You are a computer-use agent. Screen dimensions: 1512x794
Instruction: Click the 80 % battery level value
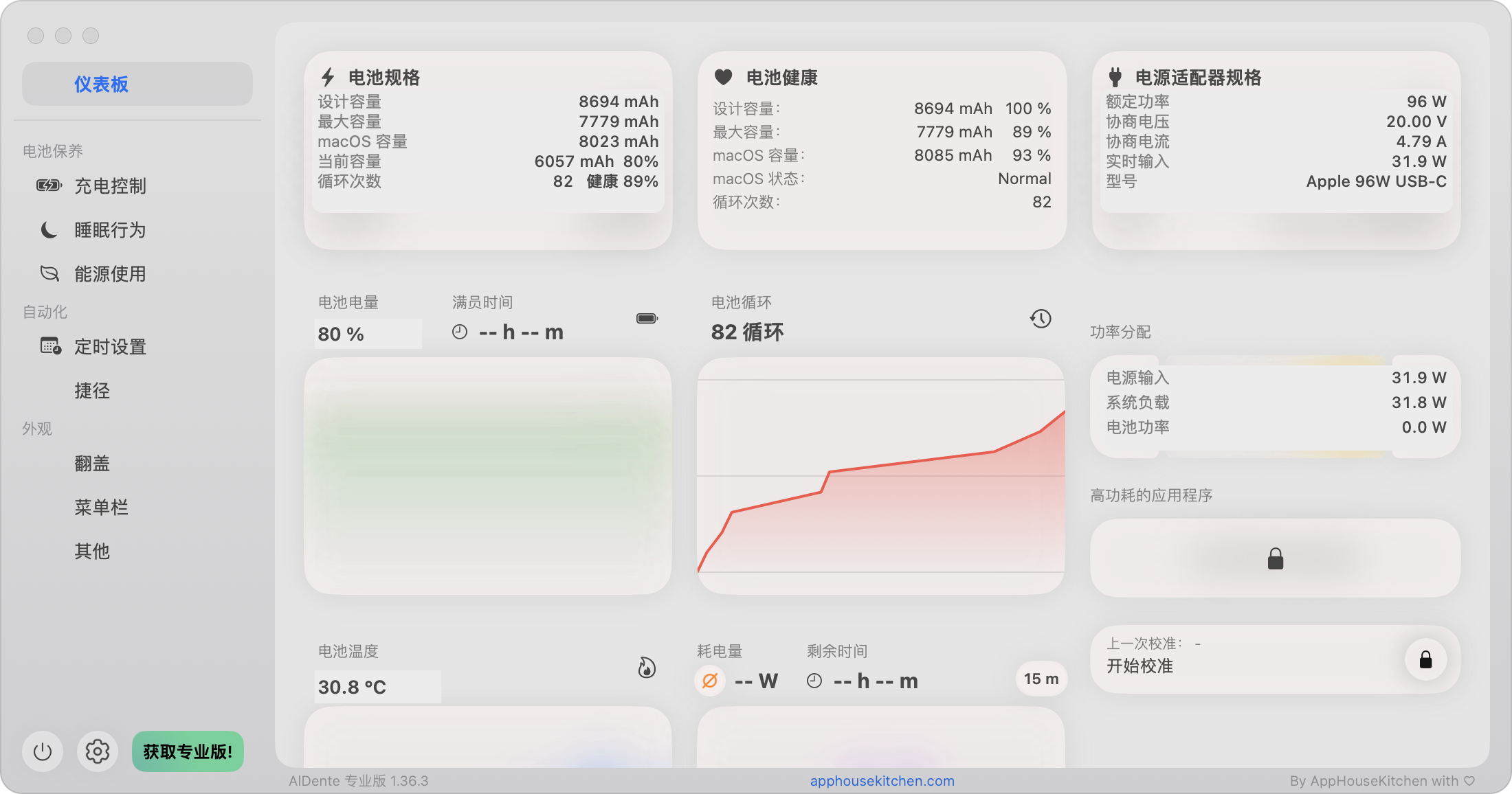coord(341,334)
